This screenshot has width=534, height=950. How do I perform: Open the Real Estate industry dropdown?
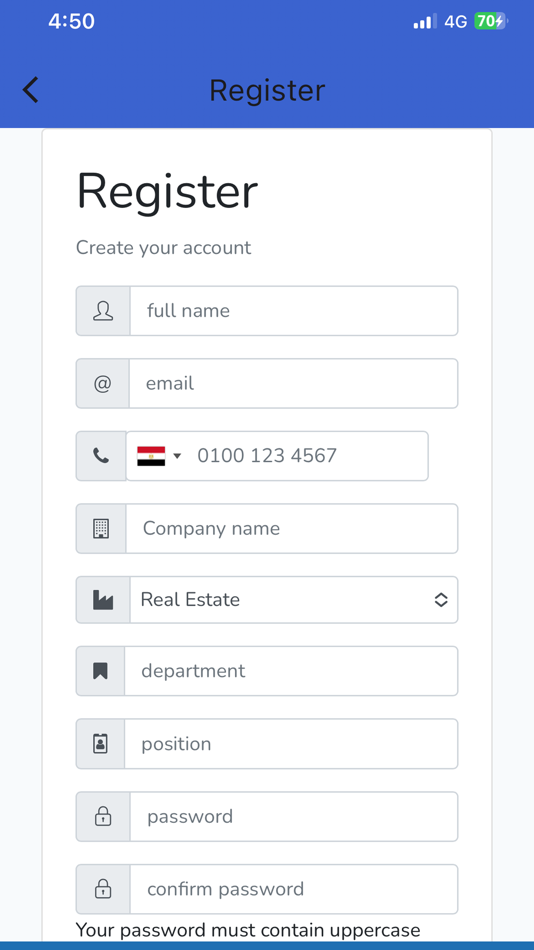(294, 600)
